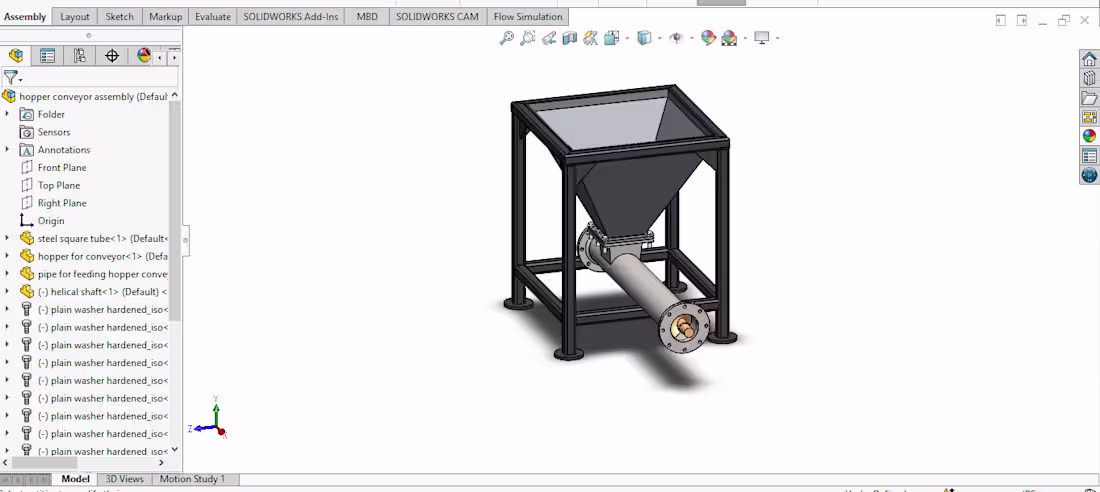Open the Hide/Show Items dropdown arrow
1100x492 pixels.
tap(692, 39)
